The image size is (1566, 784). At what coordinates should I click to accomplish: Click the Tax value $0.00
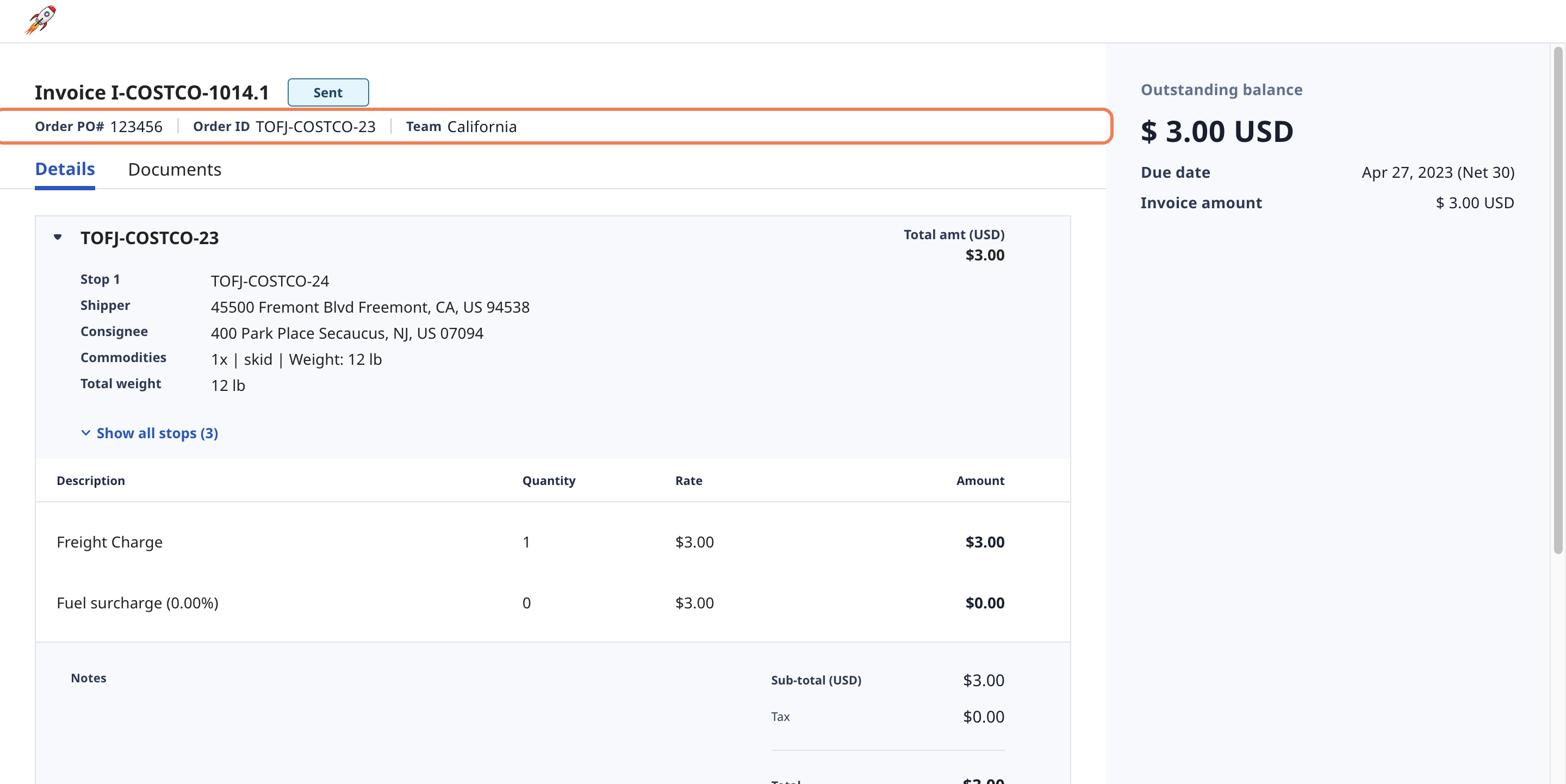(984, 717)
